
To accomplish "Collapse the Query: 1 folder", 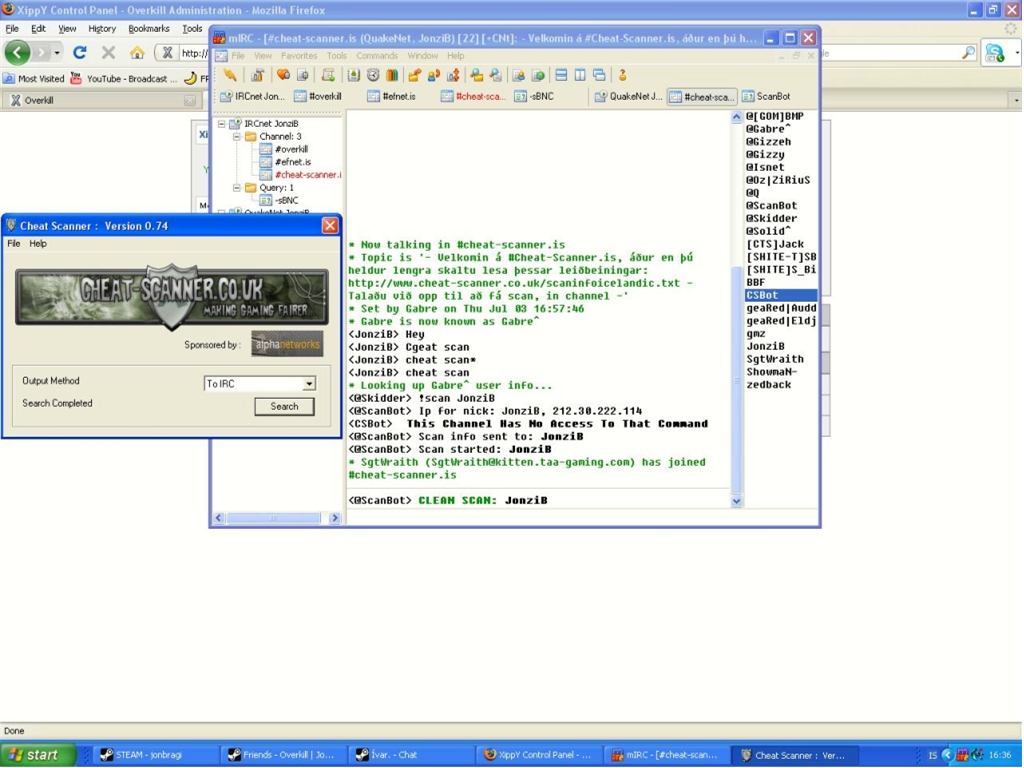I will tap(236, 187).
